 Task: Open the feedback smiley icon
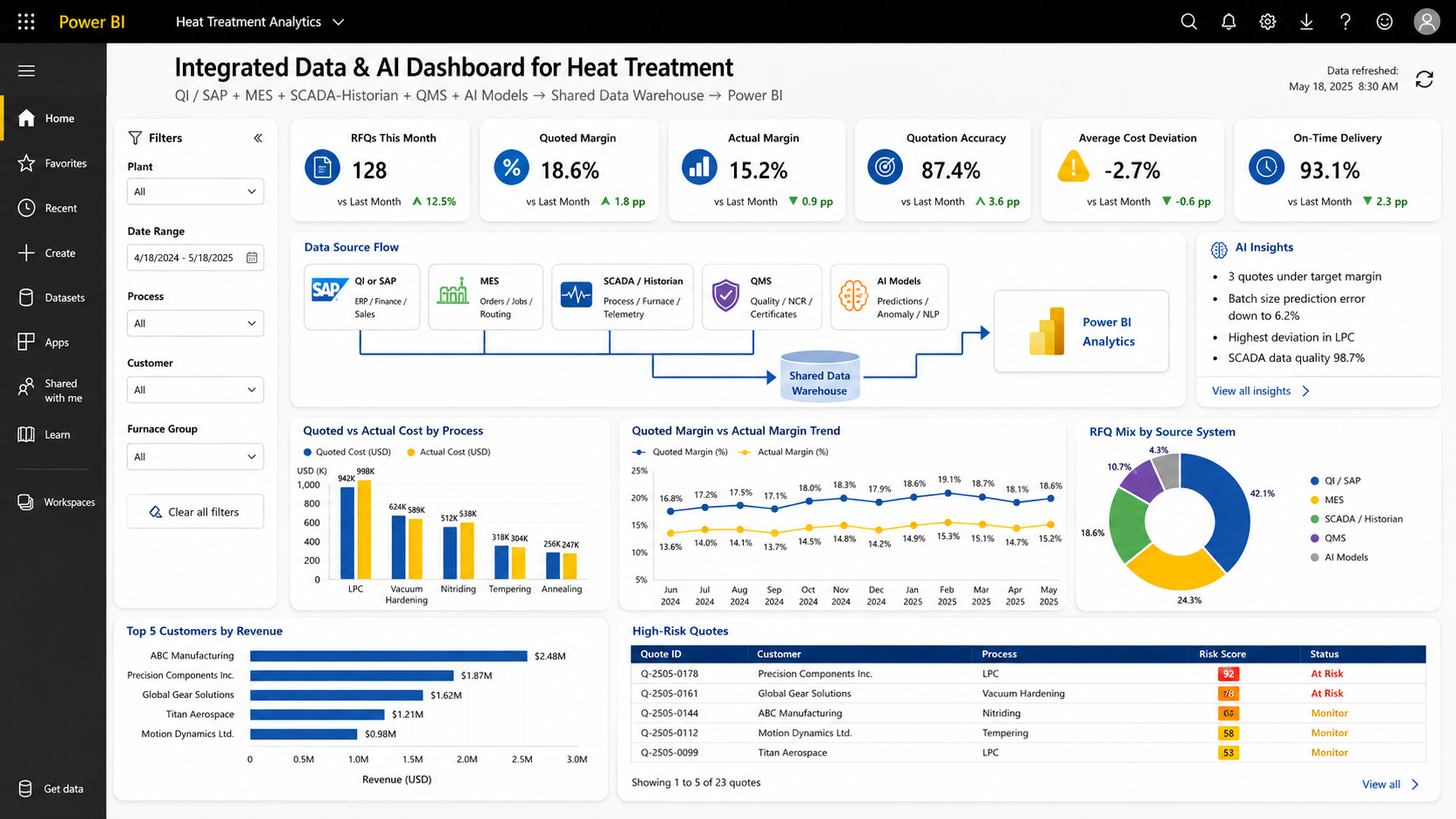click(1384, 22)
